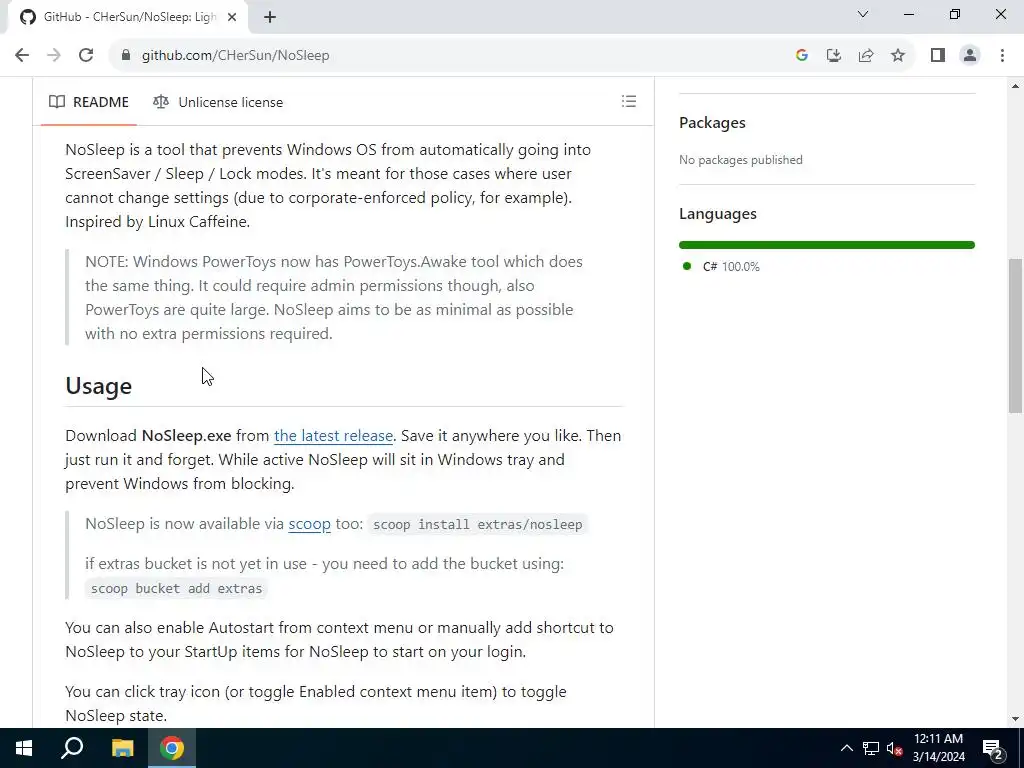Open Chrome three-dot menu
The image size is (1024, 768).
(x=1002, y=55)
